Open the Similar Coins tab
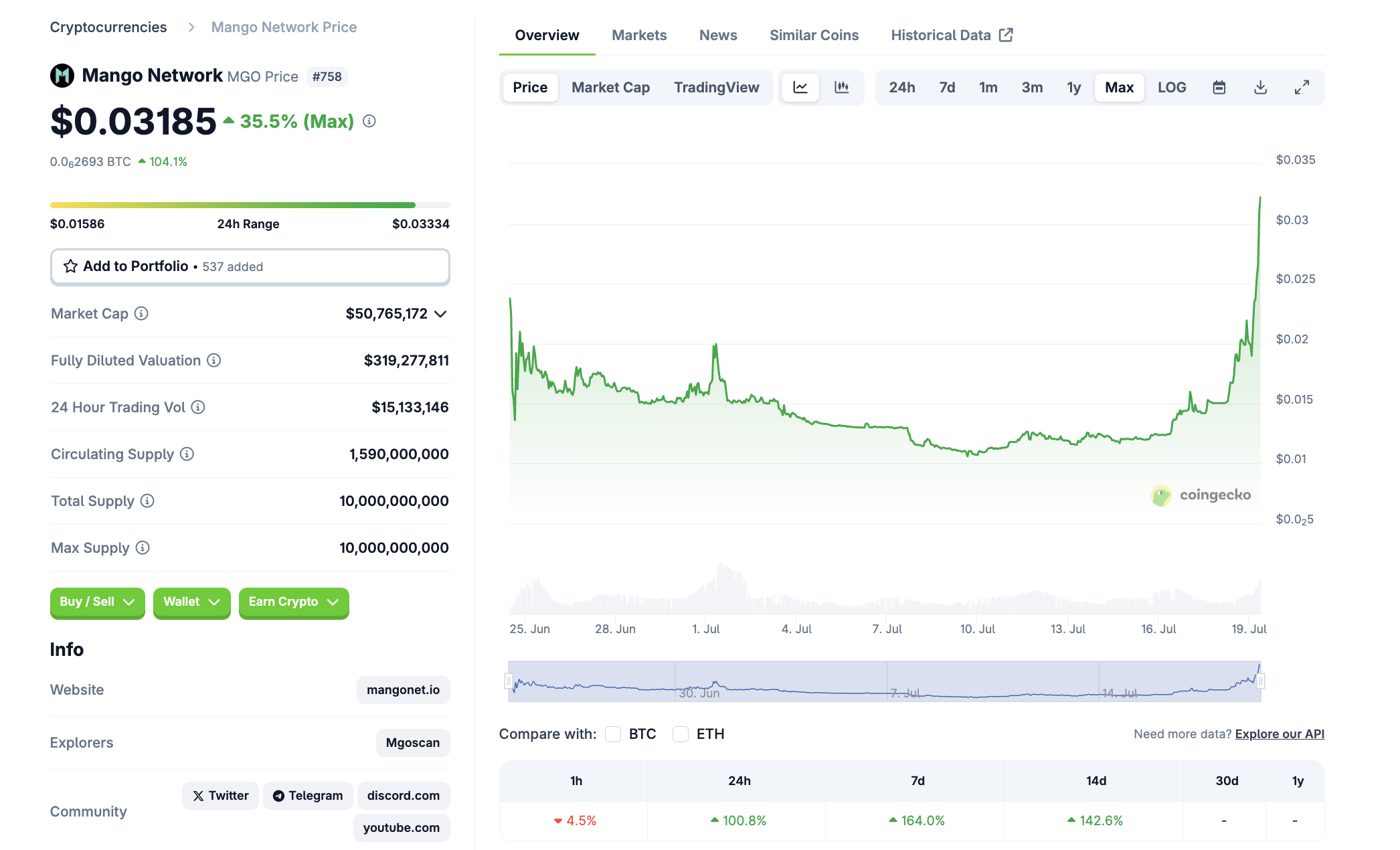This screenshot has width=1400, height=850. (x=814, y=35)
